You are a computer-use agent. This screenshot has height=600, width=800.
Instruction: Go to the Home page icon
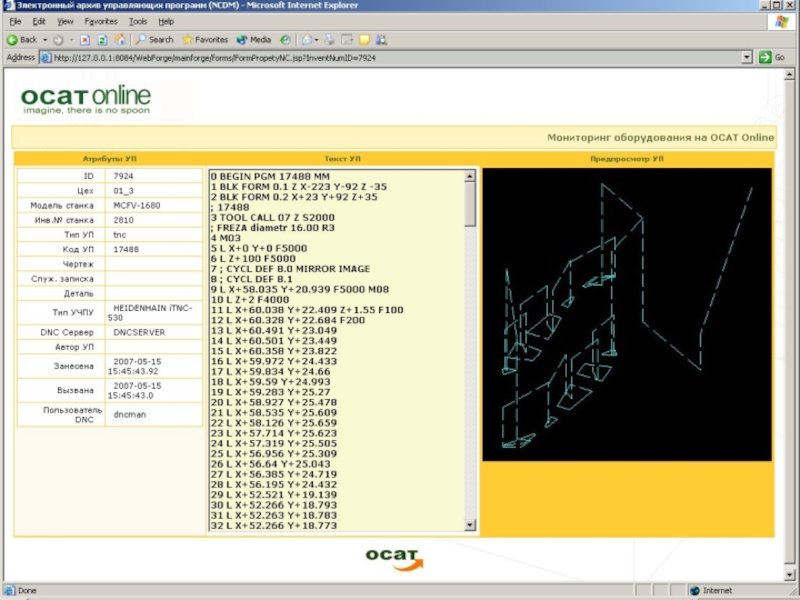[x=119, y=40]
